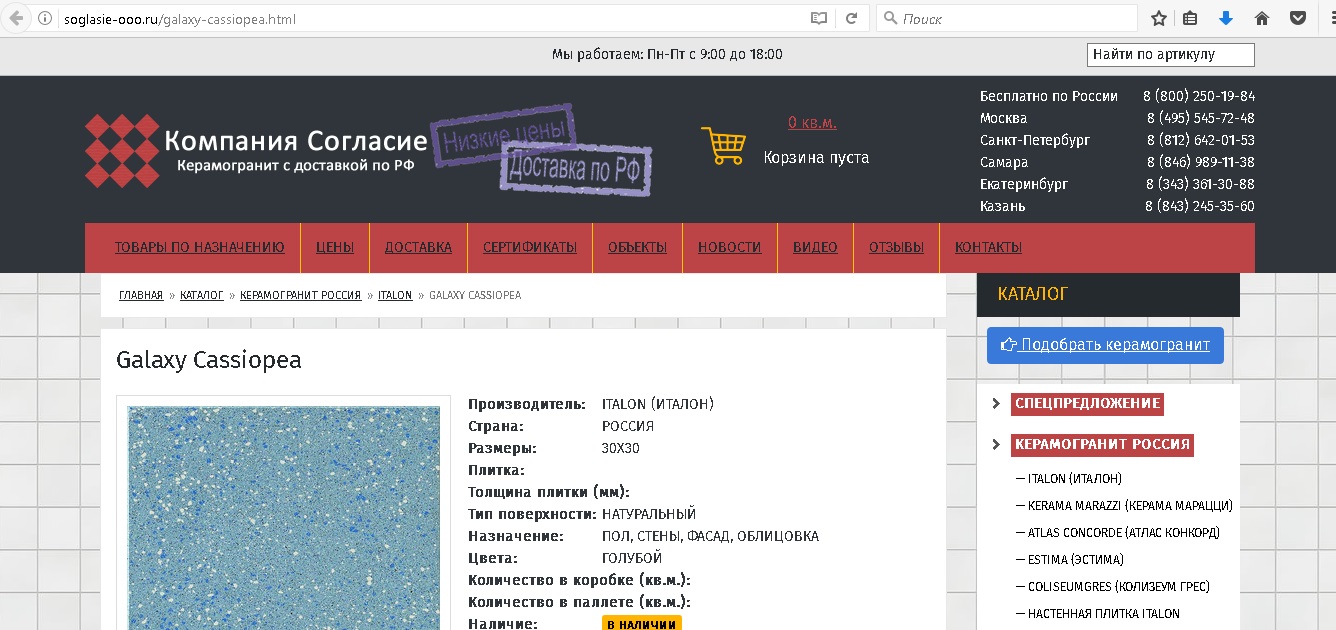The image size is (1336, 630).
Task: Open the Сертификаты menu item
Action: coord(530,247)
